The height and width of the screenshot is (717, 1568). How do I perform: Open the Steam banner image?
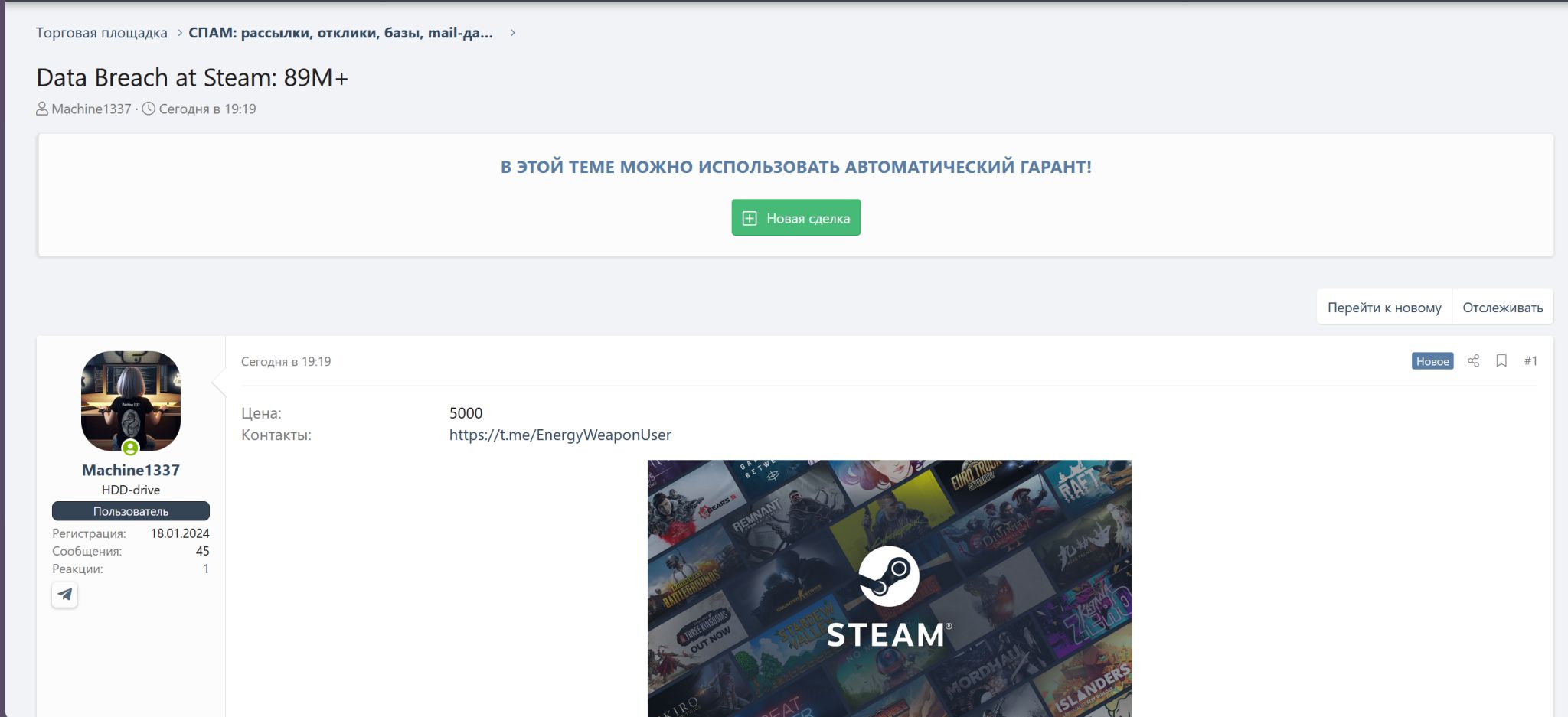tap(889, 588)
